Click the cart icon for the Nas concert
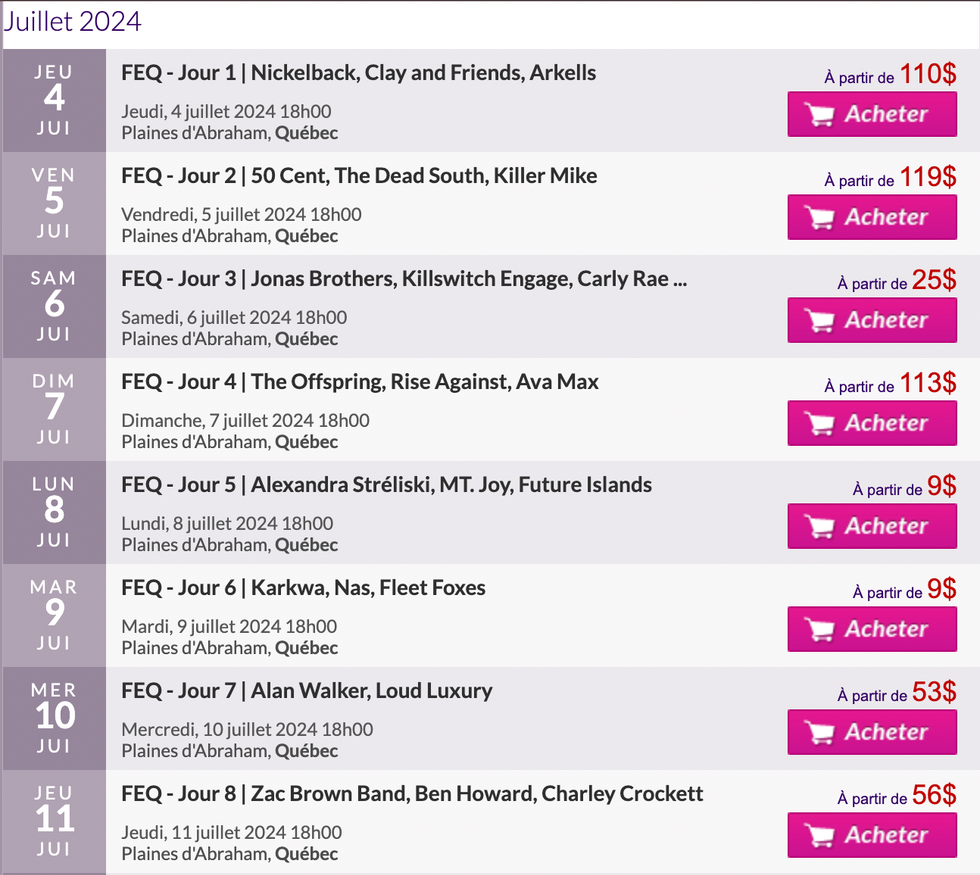This screenshot has width=980, height=875. pos(822,629)
